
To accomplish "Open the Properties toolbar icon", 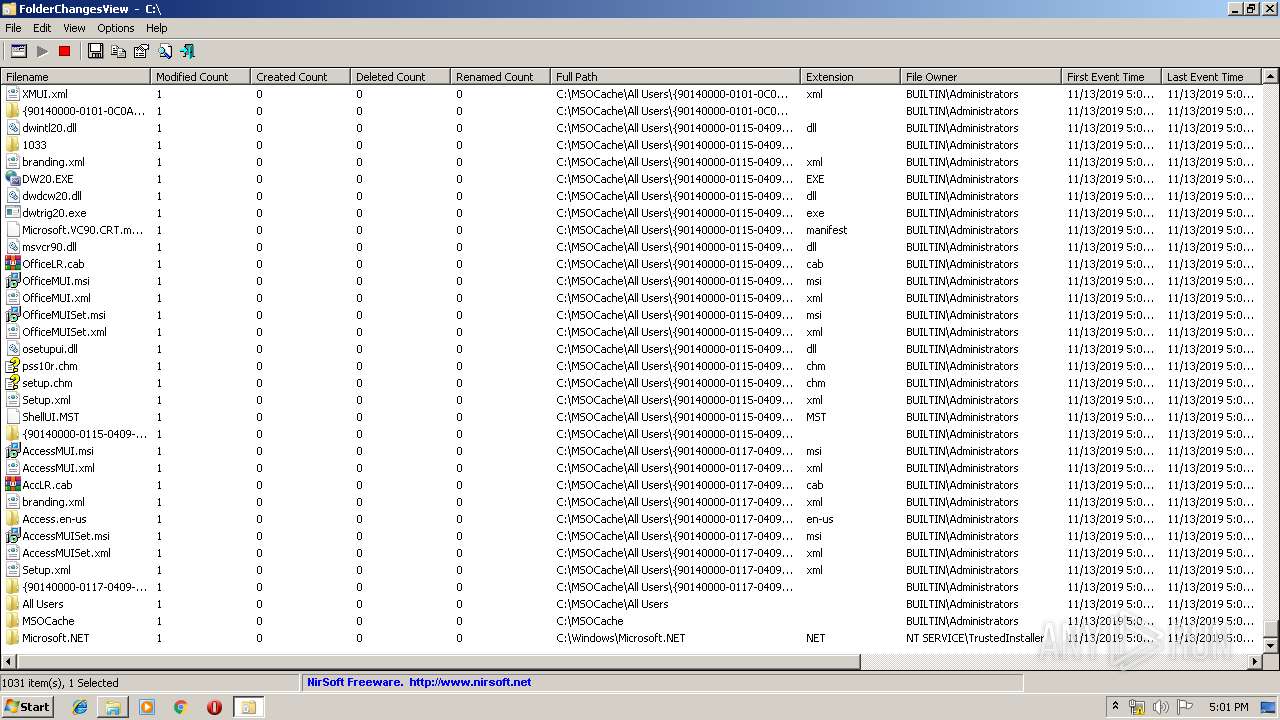I will pyautogui.click(x=141, y=51).
